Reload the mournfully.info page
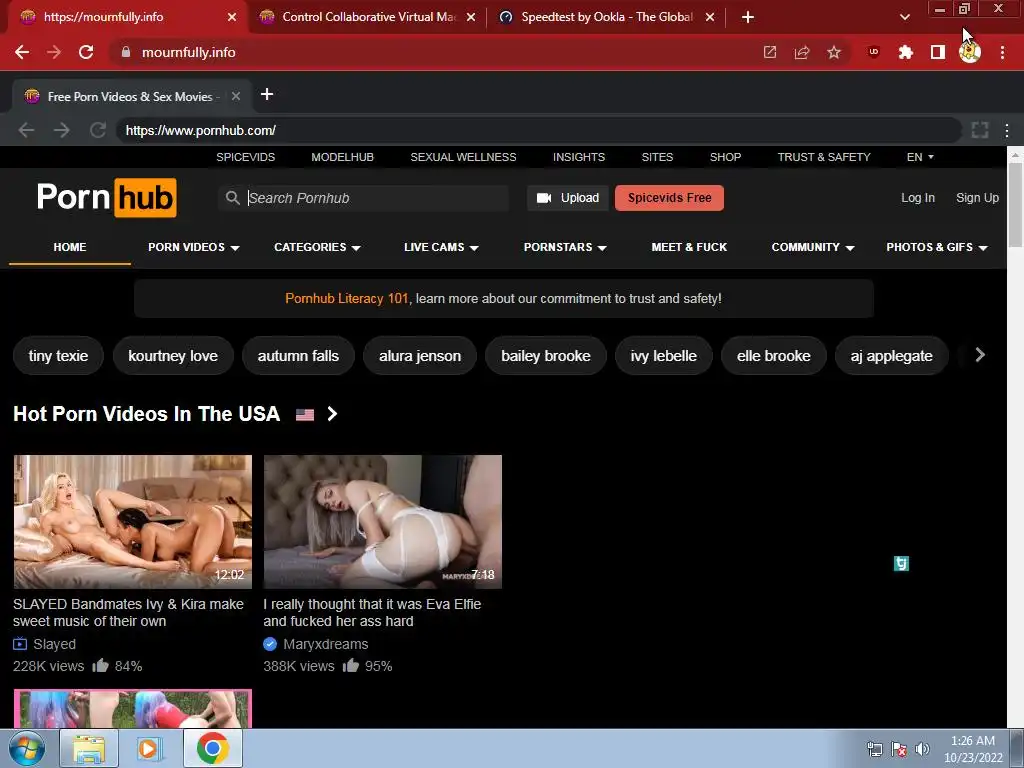This screenshot has height=768, width=1024. pyautogui.click(x=86, y=52)
